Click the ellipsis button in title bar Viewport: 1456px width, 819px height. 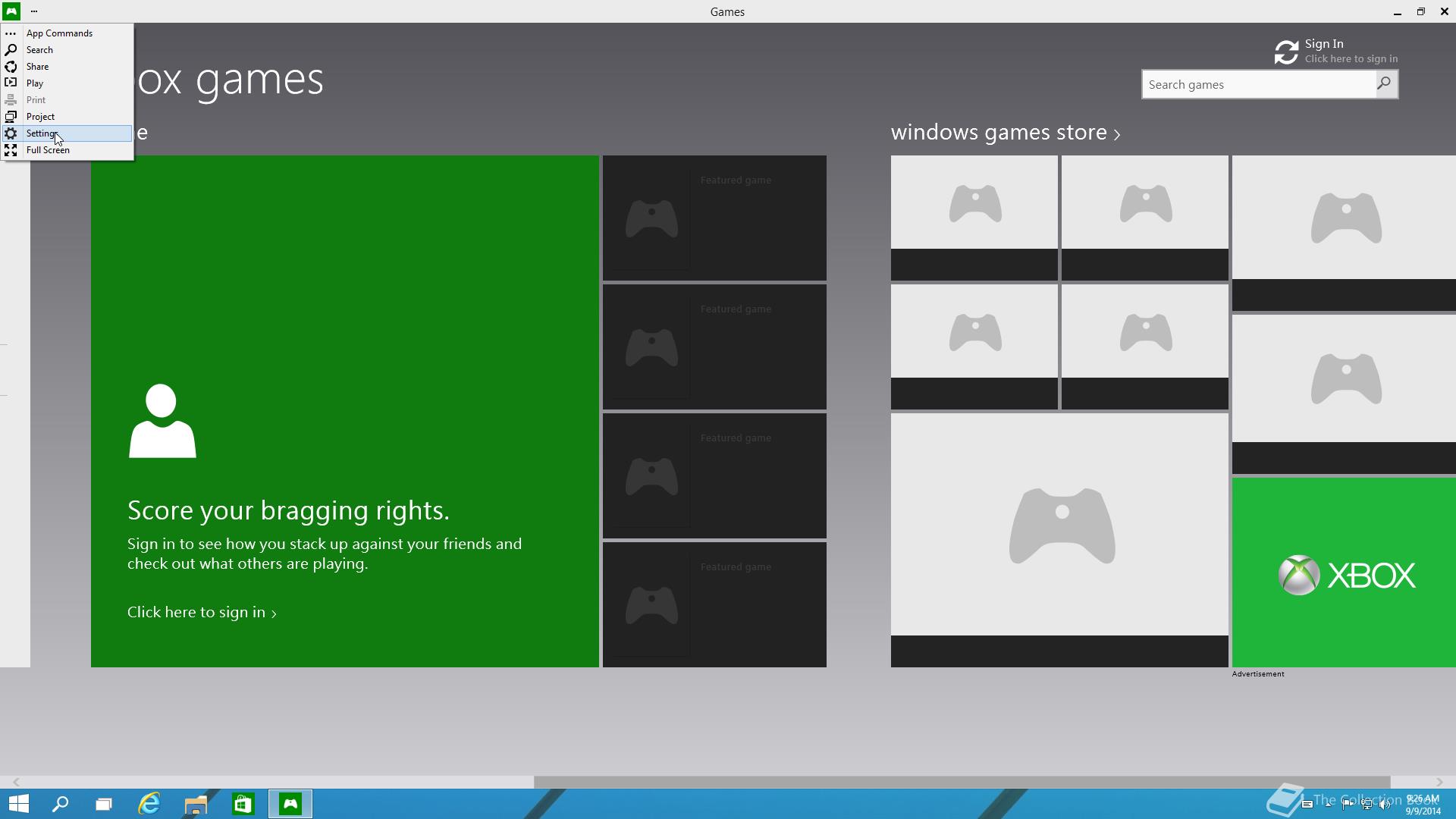click(34, 11)
